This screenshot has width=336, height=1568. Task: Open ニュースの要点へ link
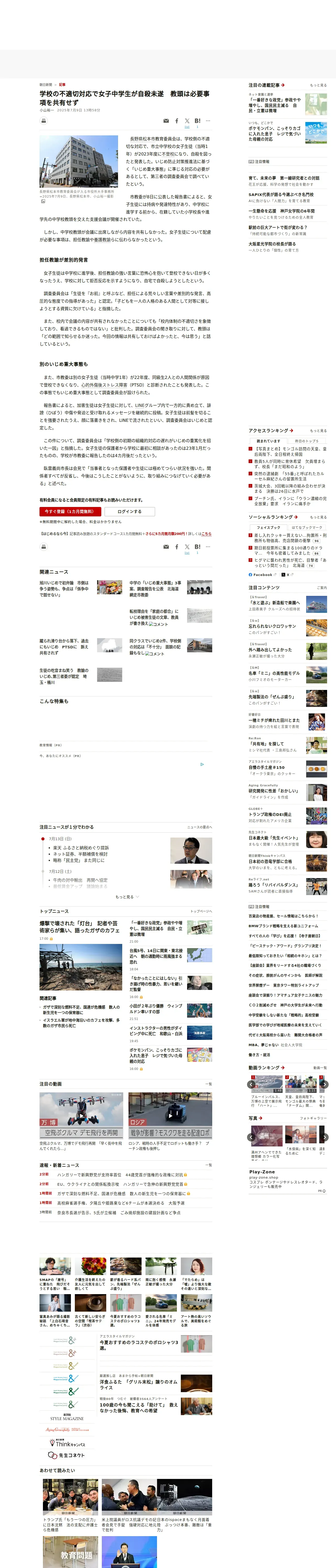pos(199,827)
